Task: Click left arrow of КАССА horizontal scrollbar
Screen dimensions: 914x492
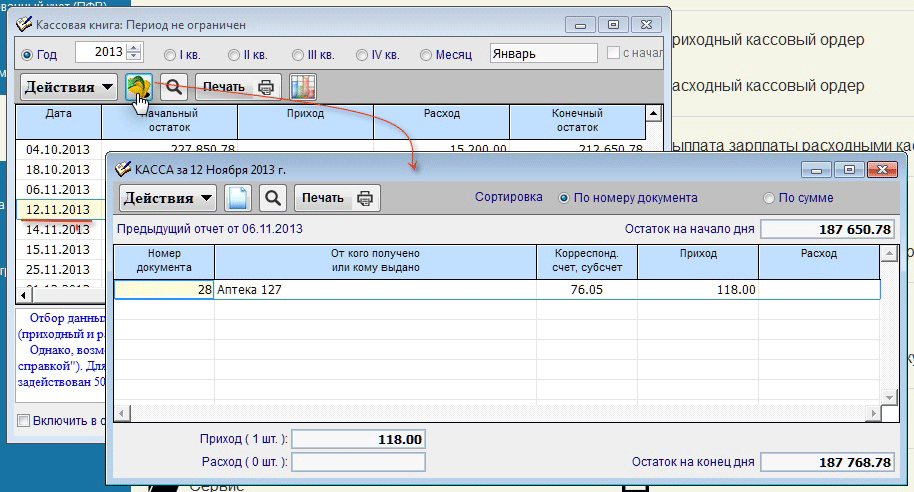Action: click(122, 414)
